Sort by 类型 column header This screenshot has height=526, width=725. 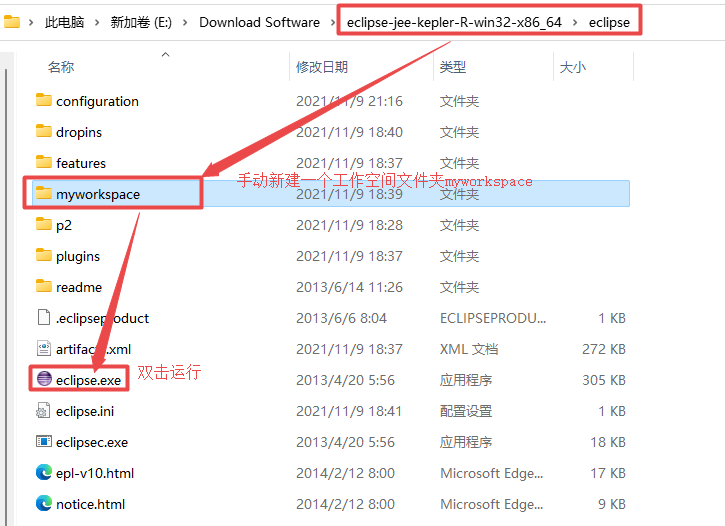click(x=453, y=67)
